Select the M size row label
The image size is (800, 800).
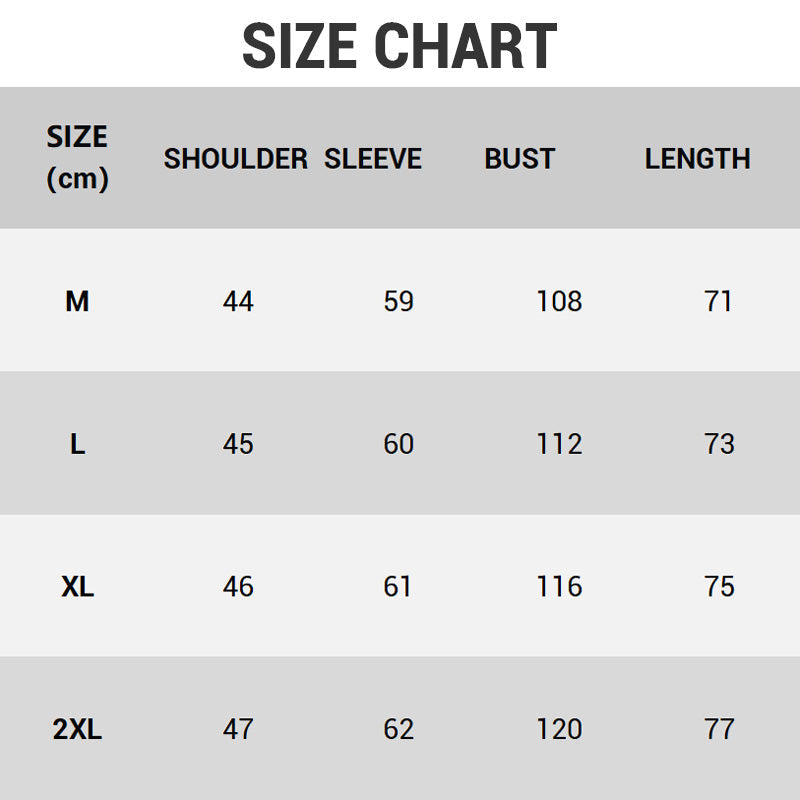[77, 301]
